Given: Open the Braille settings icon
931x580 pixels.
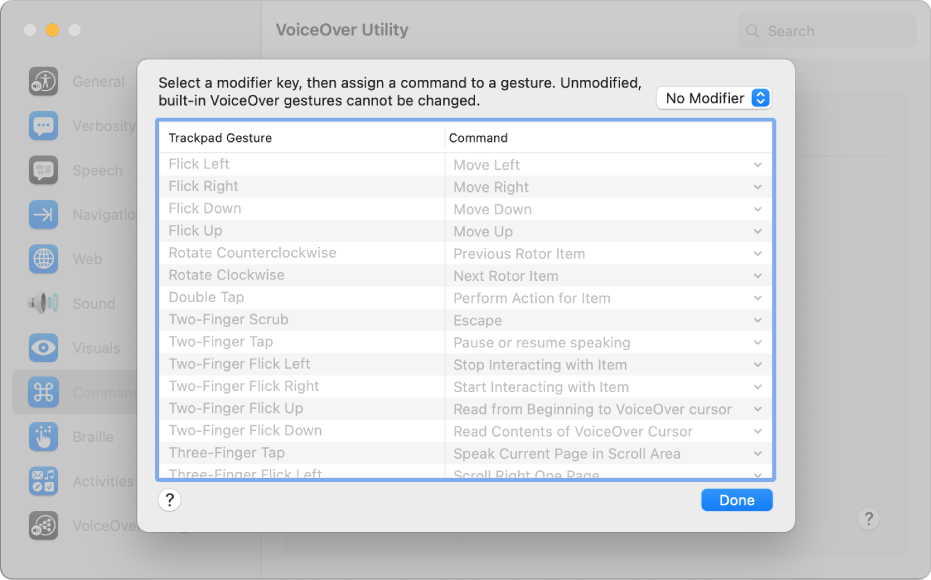Looking at the screenshot, I should tap(43, 436).
